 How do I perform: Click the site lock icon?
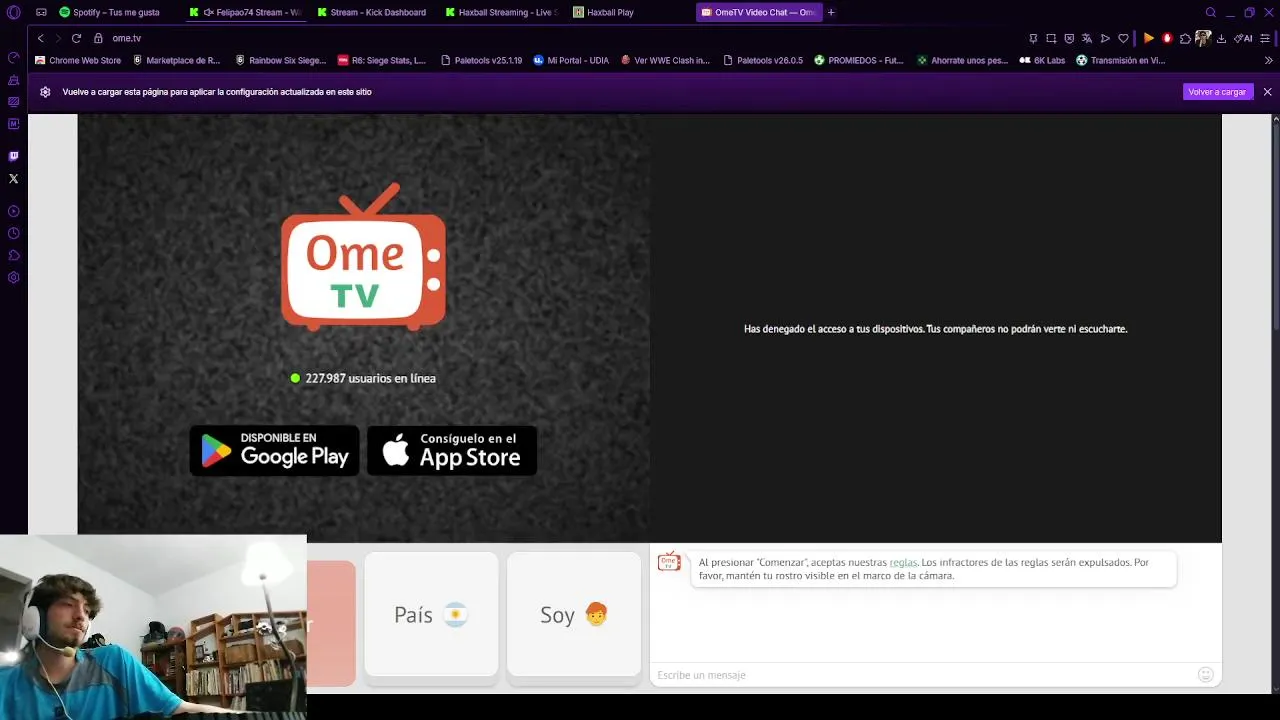tap(98, 38)
